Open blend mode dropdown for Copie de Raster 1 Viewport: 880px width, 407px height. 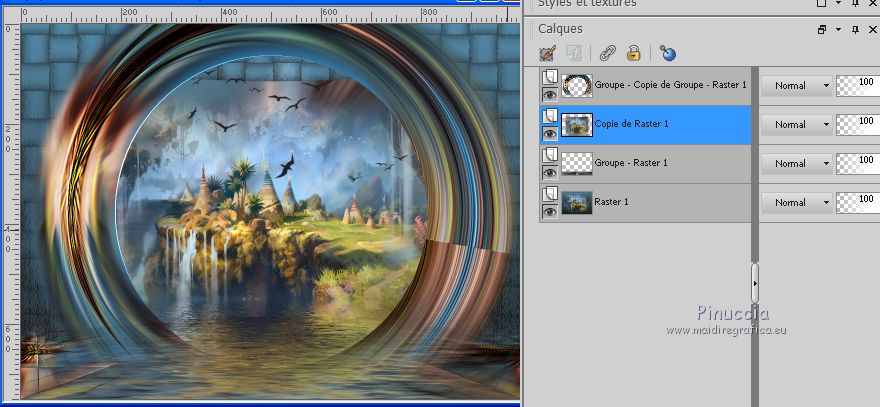point(796,124)
